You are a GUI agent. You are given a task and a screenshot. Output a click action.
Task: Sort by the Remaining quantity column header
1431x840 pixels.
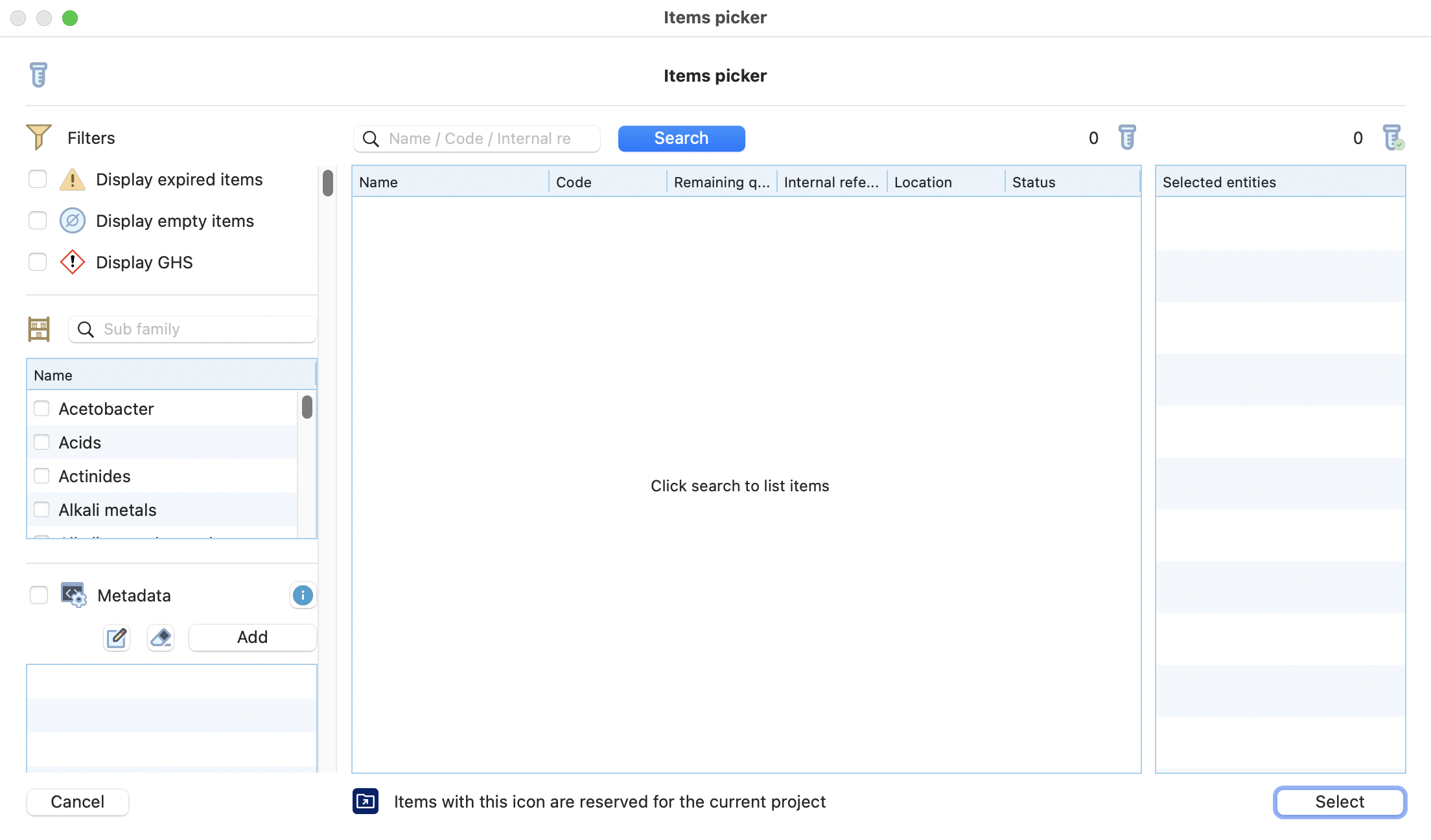(721, 182)
